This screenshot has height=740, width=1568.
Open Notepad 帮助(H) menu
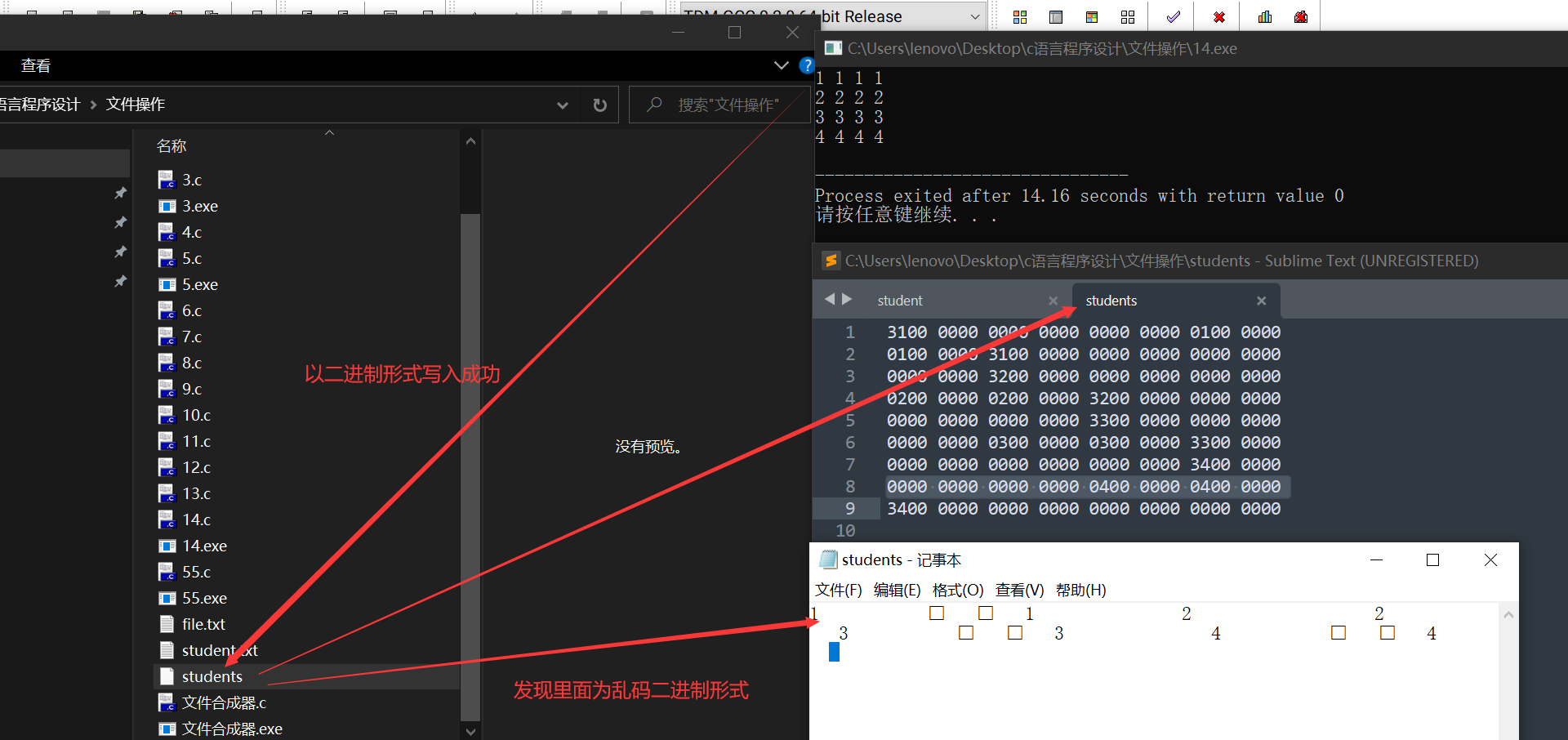tap(1080, 590)
